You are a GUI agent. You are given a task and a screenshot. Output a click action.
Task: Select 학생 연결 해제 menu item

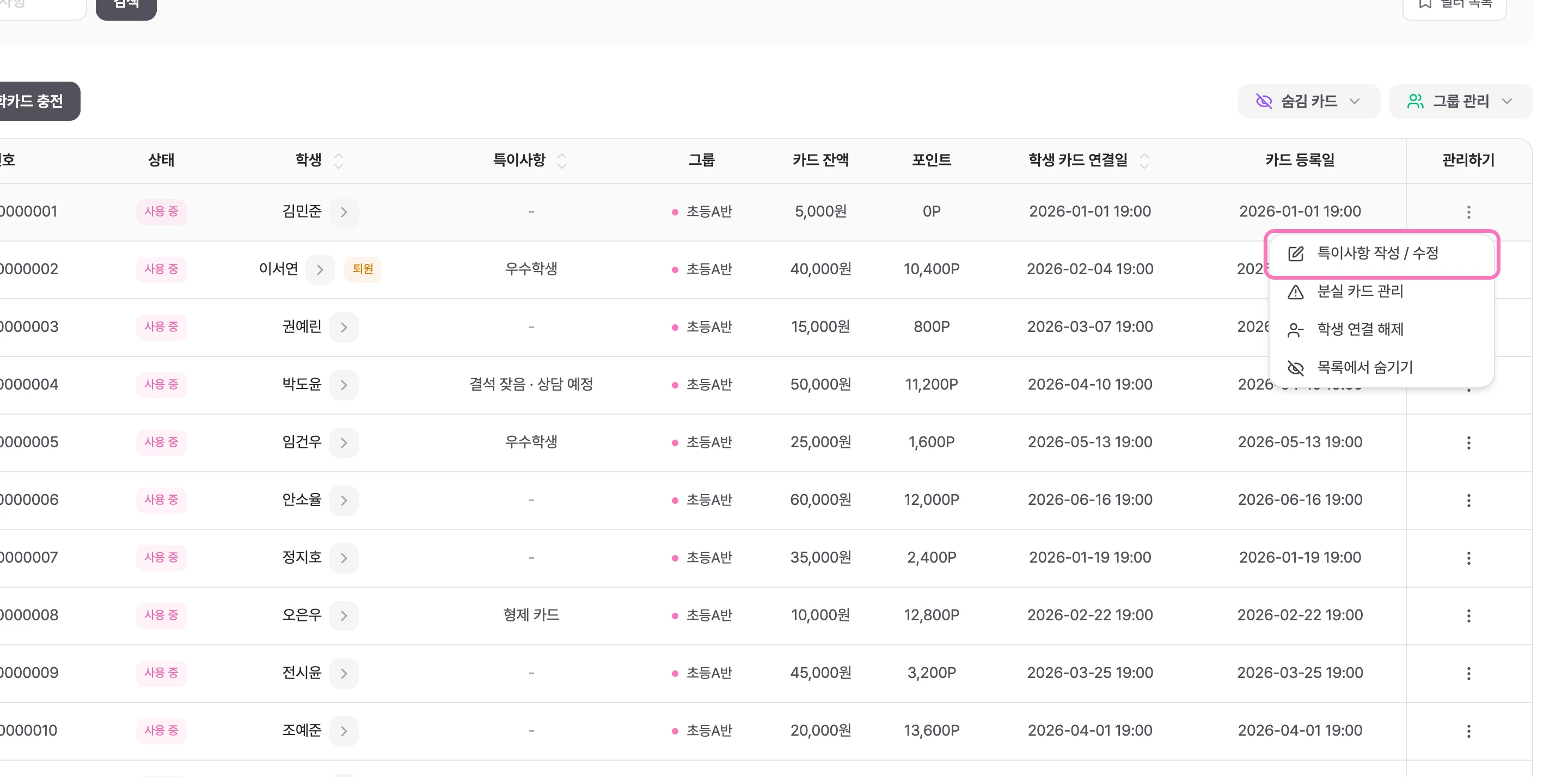coord(1382,329)
